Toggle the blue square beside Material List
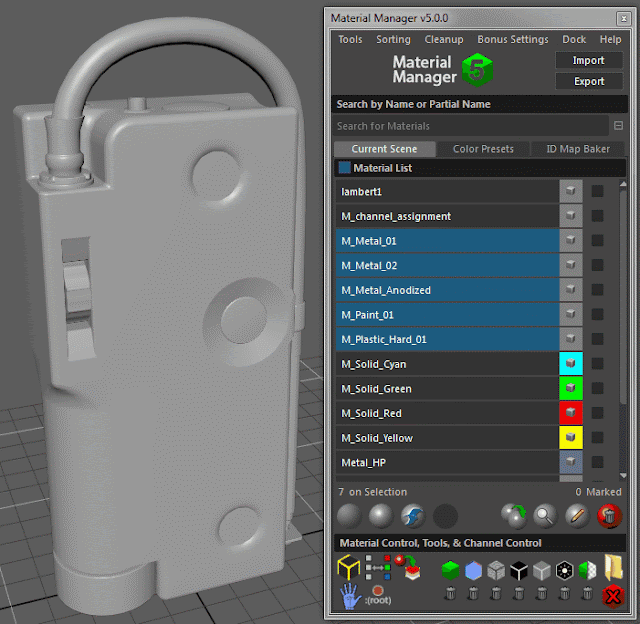 pos(344,168)
